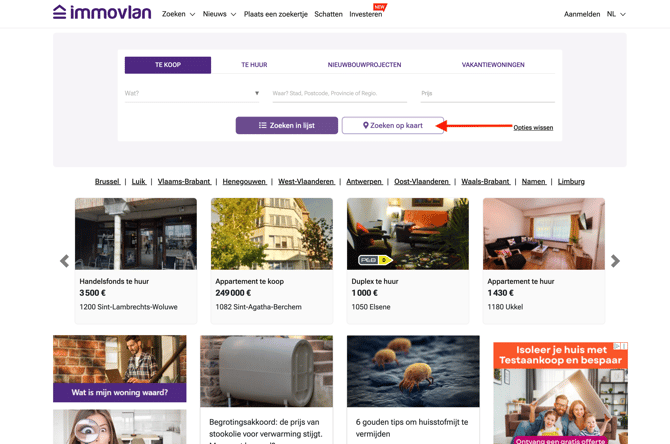This screenshot has width=670, height=444.
Task: Select the TE KOOP tab
Action: click(x=168, y=65)
